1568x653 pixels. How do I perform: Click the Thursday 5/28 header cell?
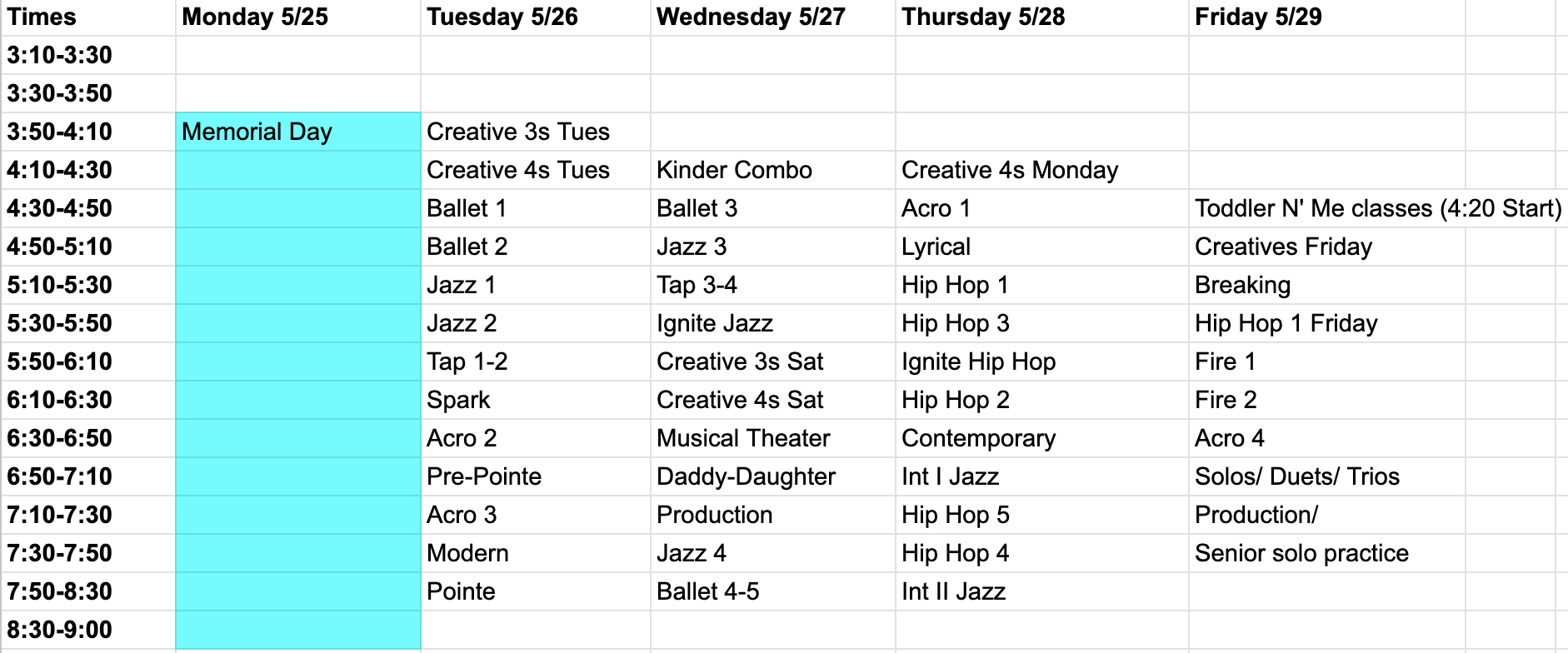tap(1041, 17)
